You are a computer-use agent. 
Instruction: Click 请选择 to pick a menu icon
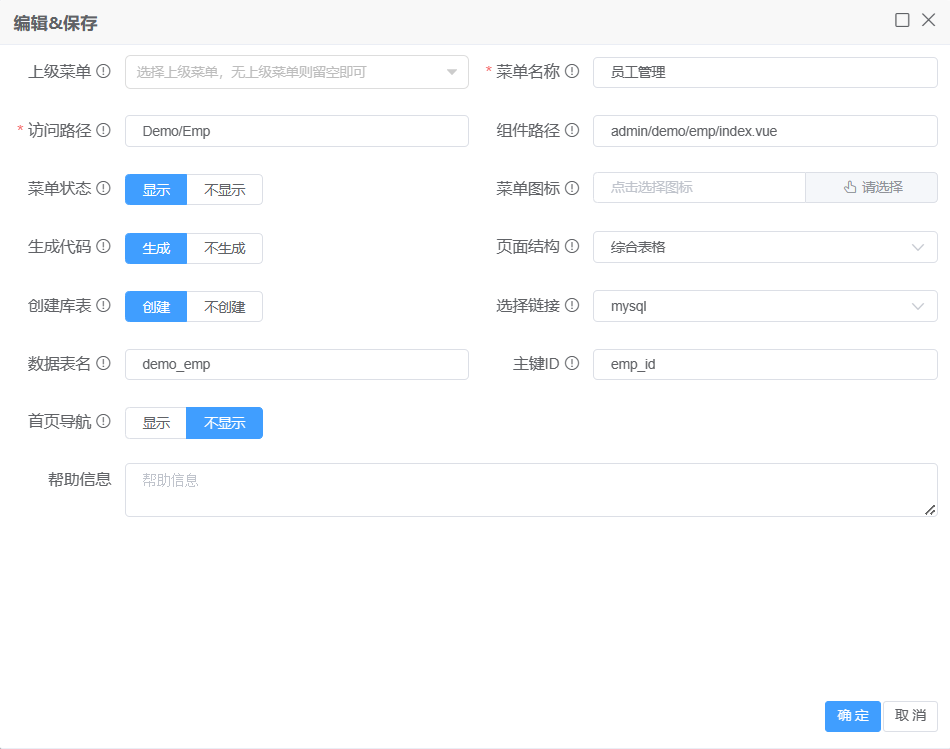(872, 188)
